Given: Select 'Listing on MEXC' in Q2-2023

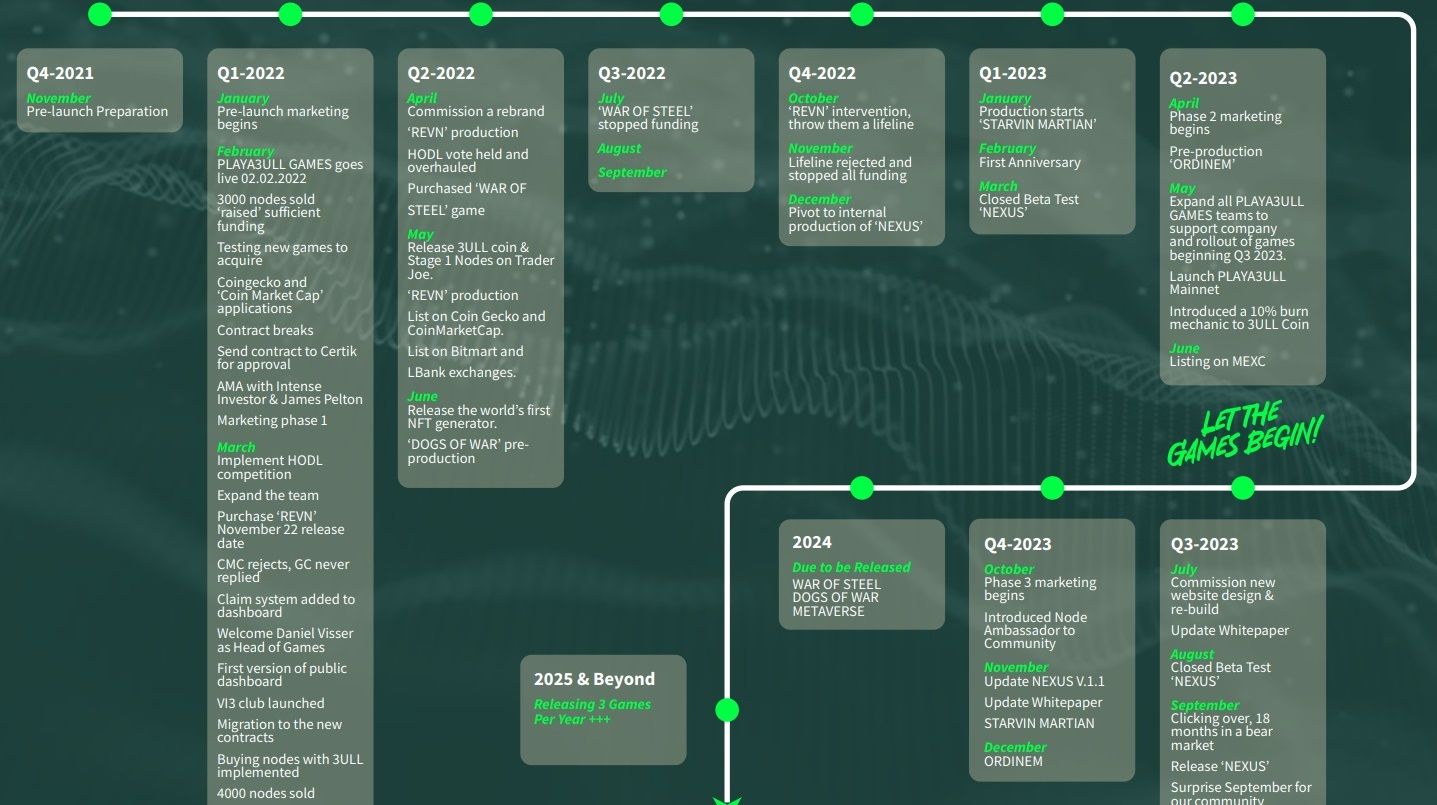Looking at the screenshot, I should pyautogui.click(x=1217, y=361).
